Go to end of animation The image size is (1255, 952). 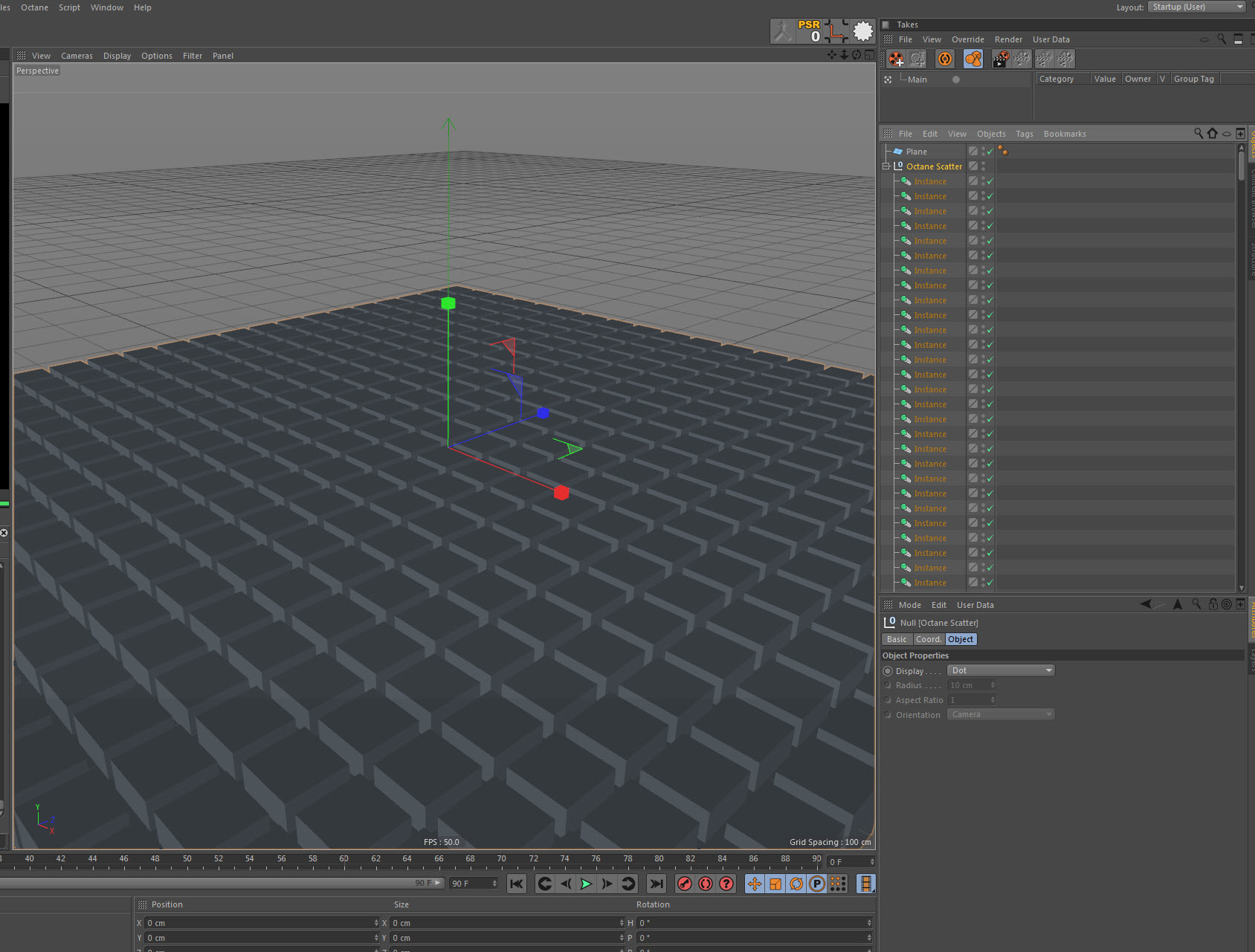(x=656, y=884)
